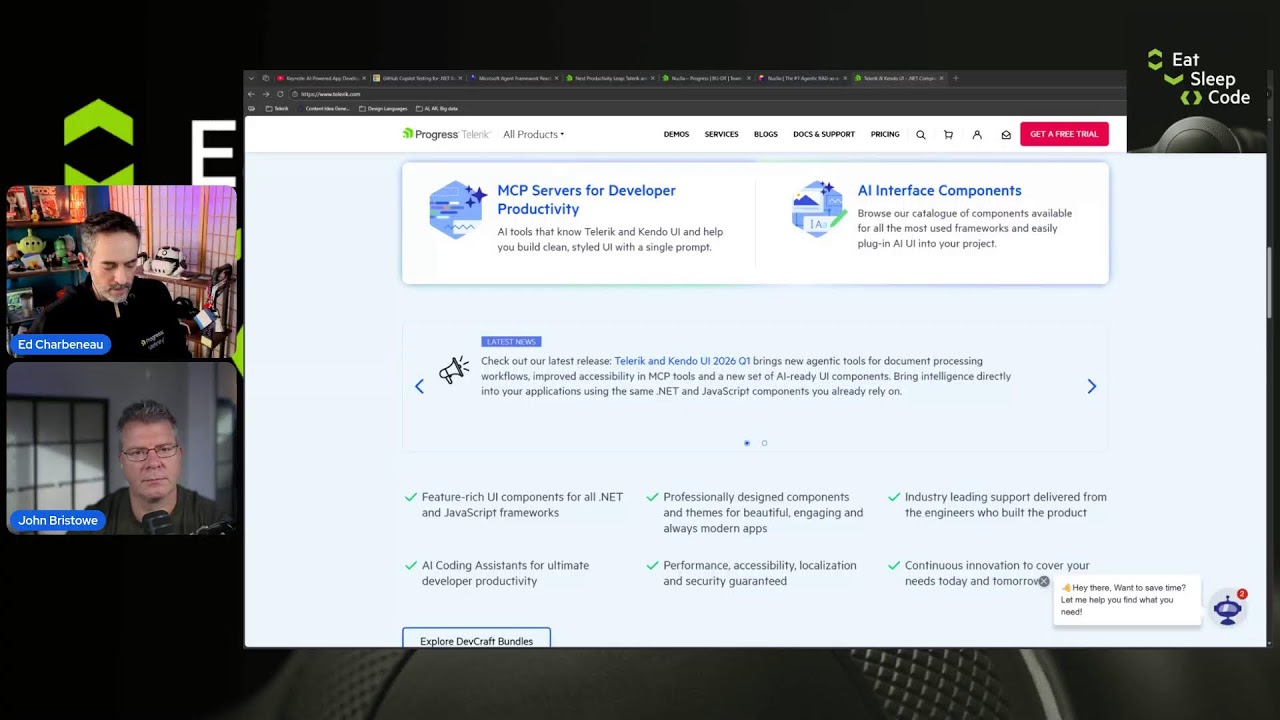Open the Blogs menu item
This screenshot has height=720, width=1280.
point(766,134)
